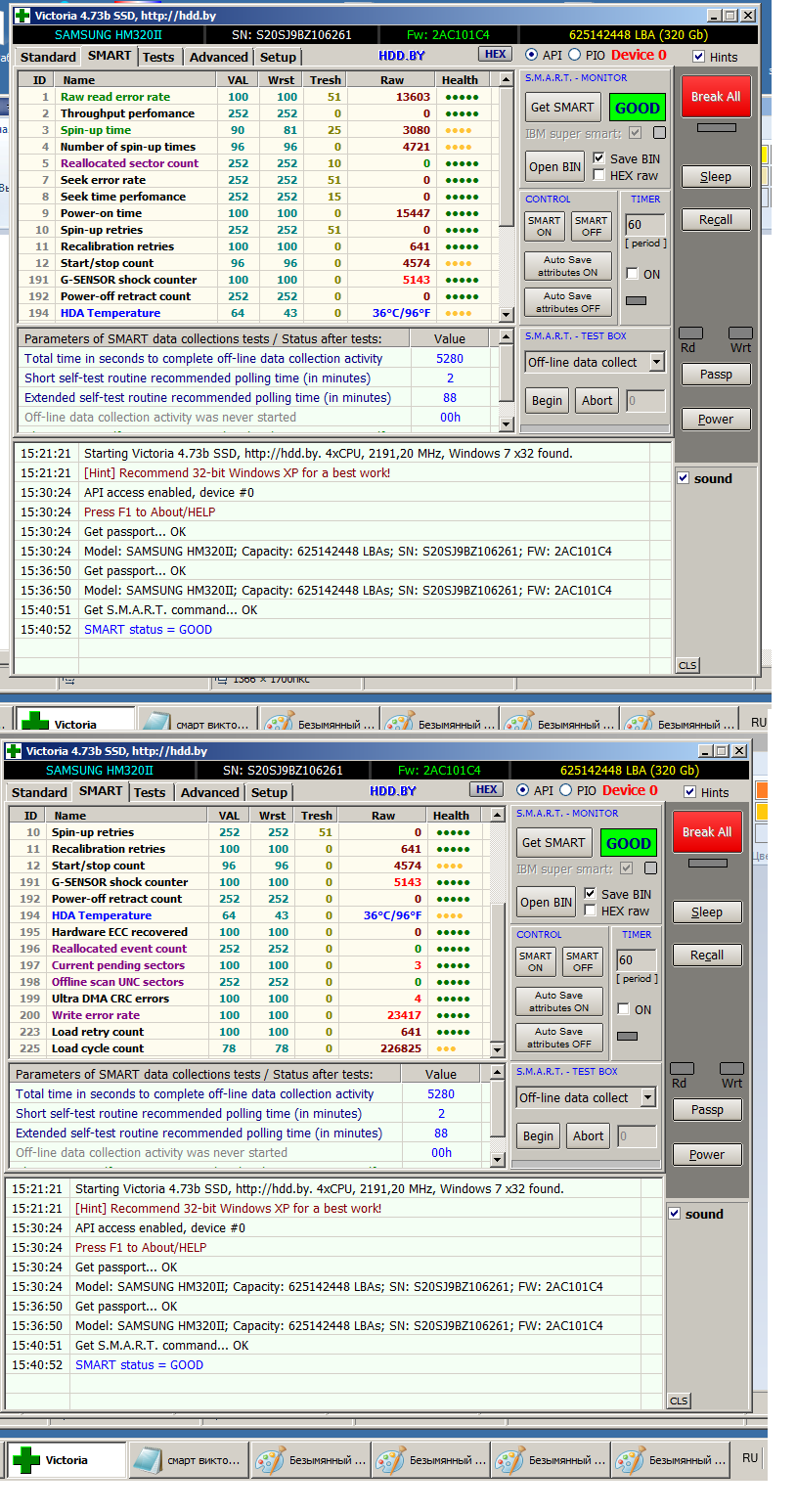This screenshot has height=1512, width=796.
Task: Click the green cross icon in lower Victoria title bar
Action: (13, 751)
